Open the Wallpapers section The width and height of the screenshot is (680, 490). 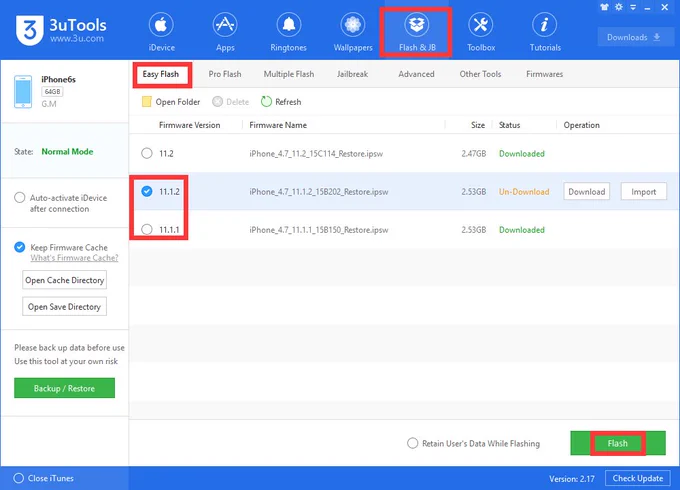353,32
